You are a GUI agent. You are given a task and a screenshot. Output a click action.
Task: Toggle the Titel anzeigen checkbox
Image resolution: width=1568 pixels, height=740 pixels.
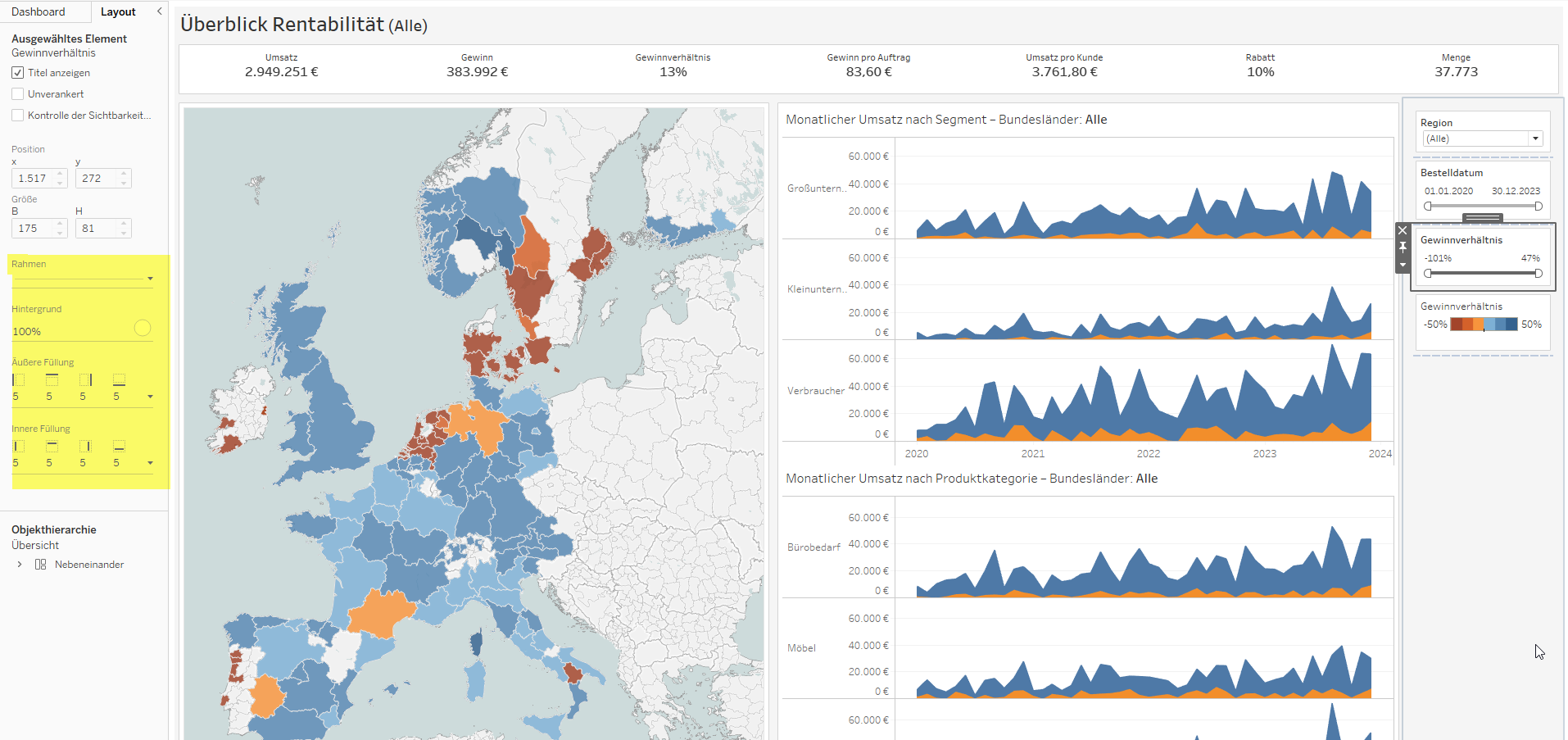(x=17, y=73)
